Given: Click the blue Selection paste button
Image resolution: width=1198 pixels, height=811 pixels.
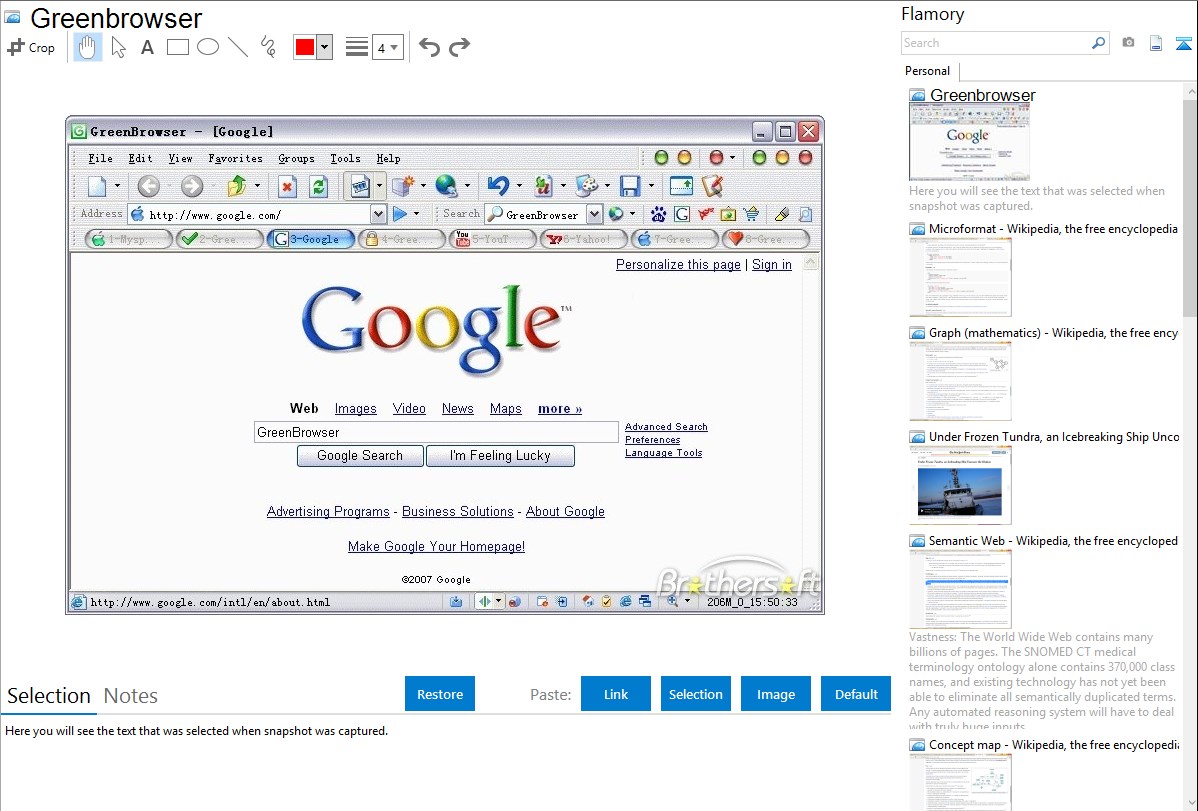Looking at the screenshot, I should coord(696,694).
